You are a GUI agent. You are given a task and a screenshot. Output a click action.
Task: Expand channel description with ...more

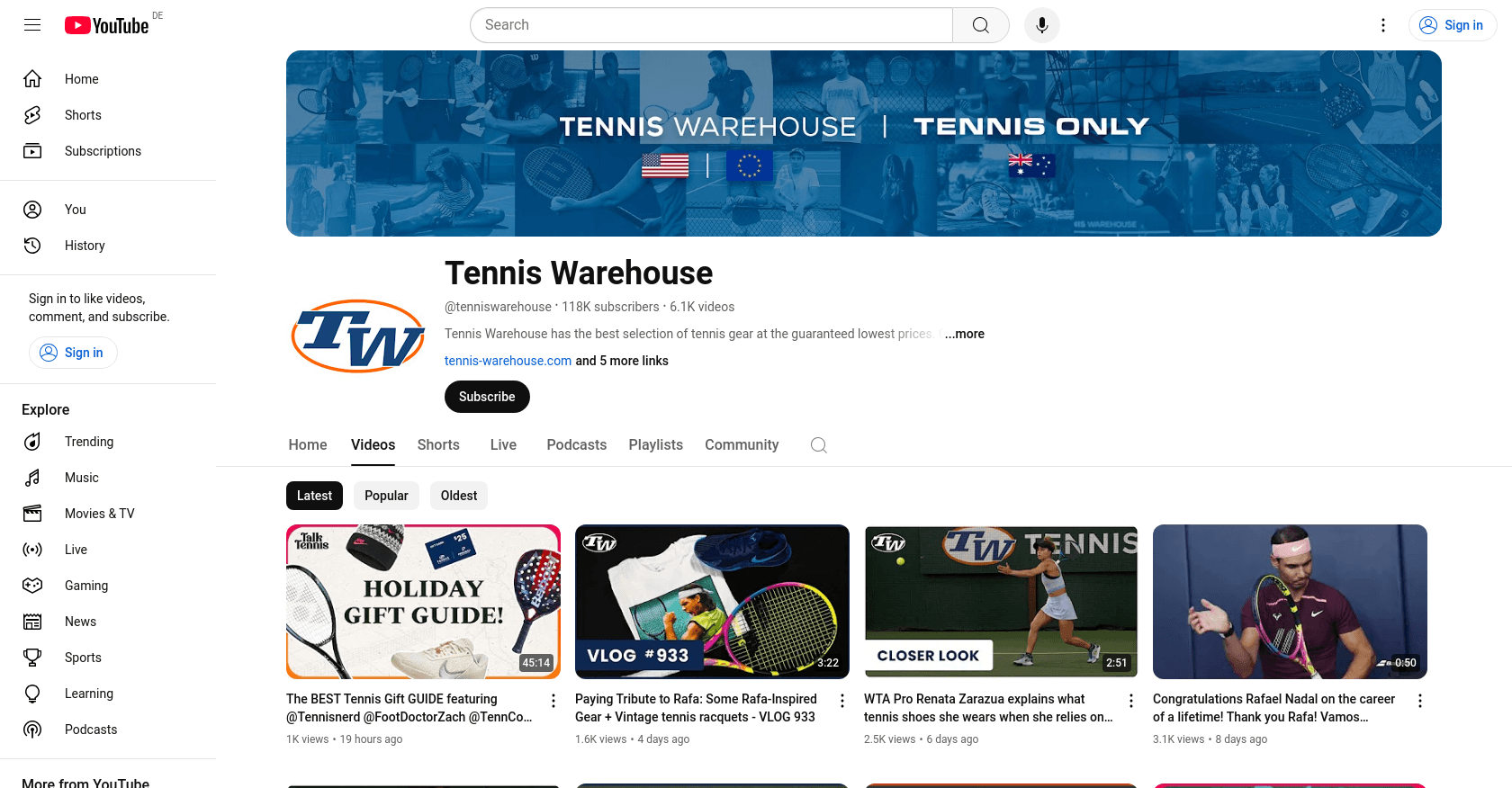[965, 334]
